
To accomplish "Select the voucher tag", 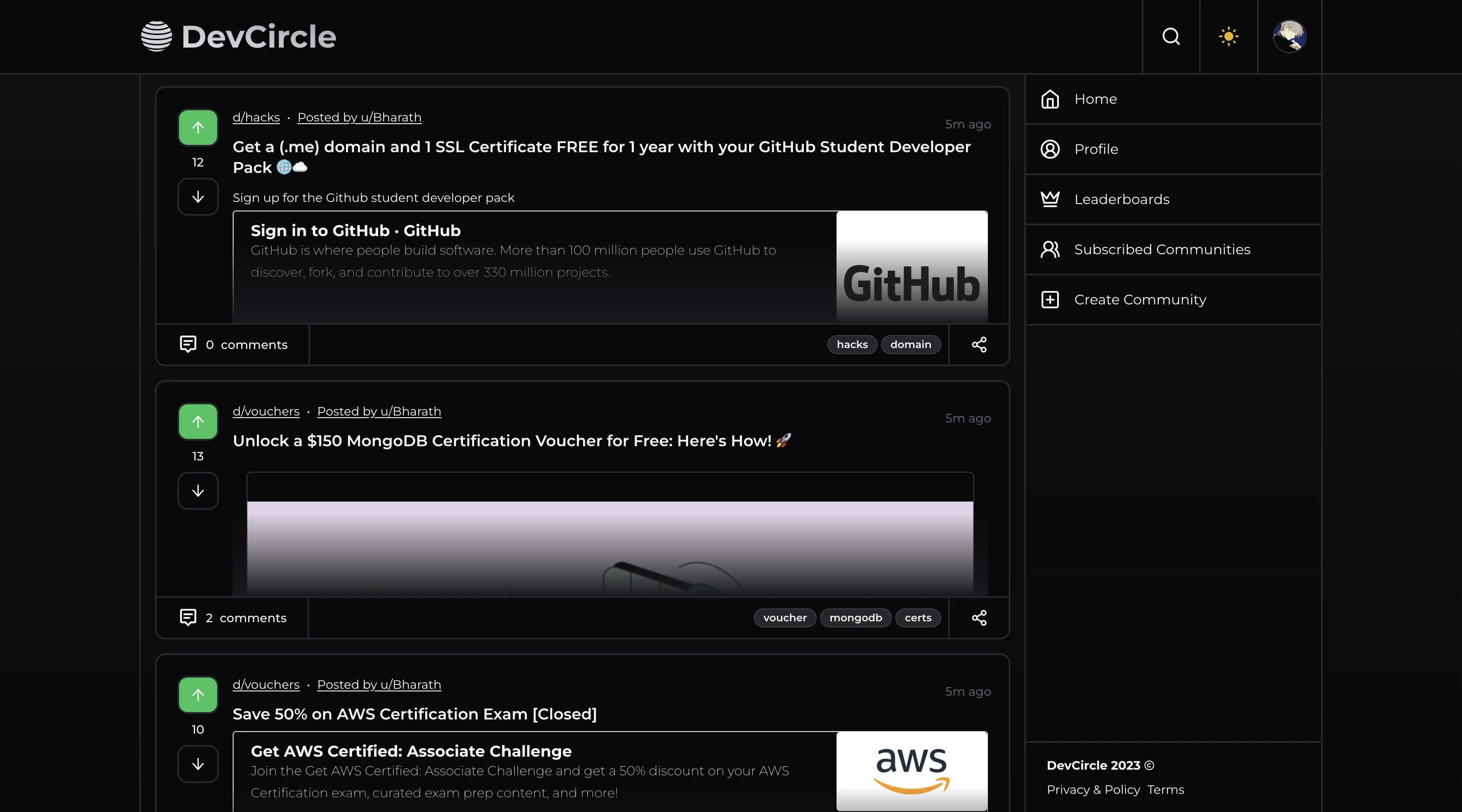I will click(x=785, y=617).
